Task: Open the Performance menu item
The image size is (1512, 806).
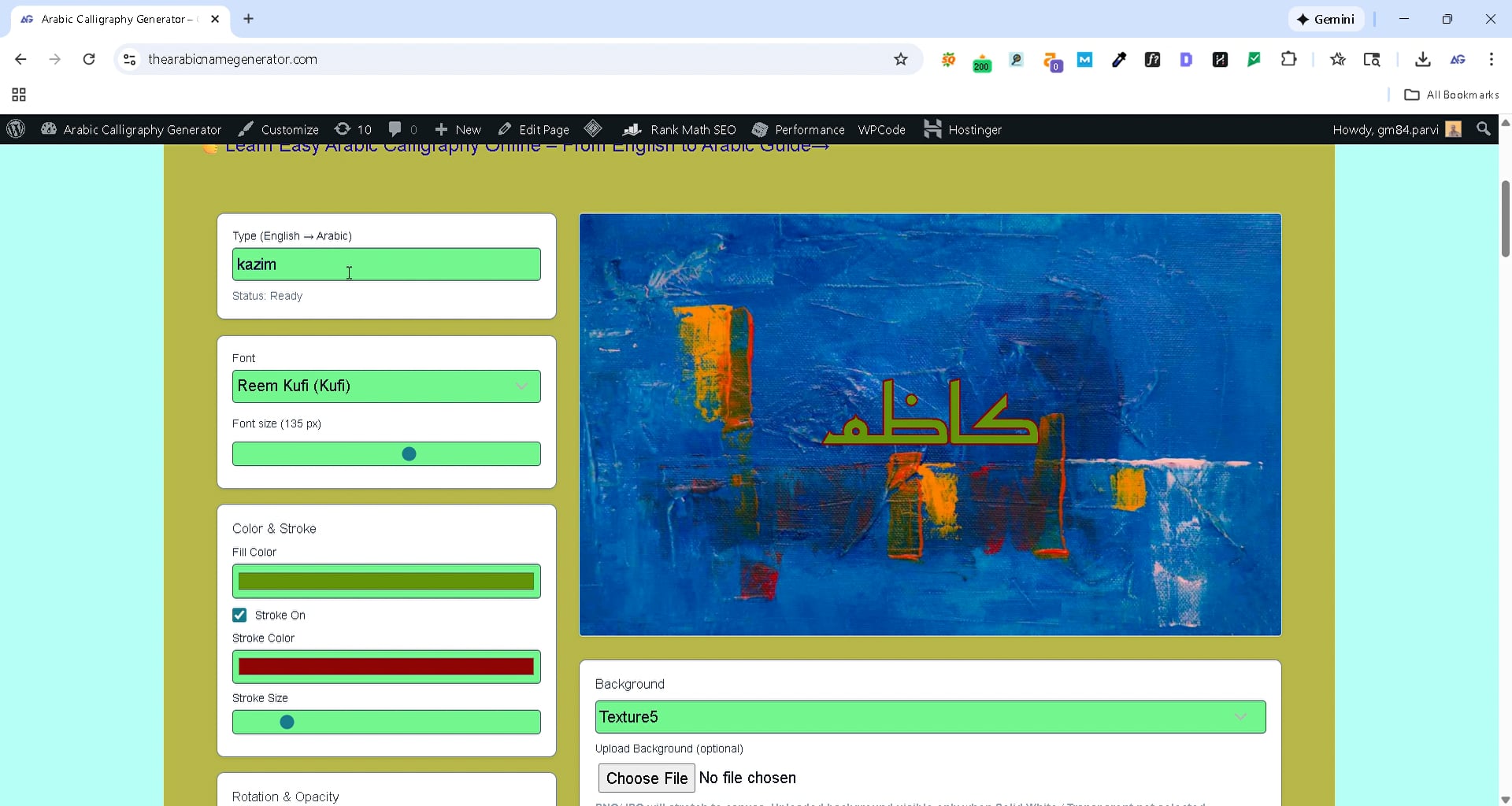Action: [x=798, y=129]
